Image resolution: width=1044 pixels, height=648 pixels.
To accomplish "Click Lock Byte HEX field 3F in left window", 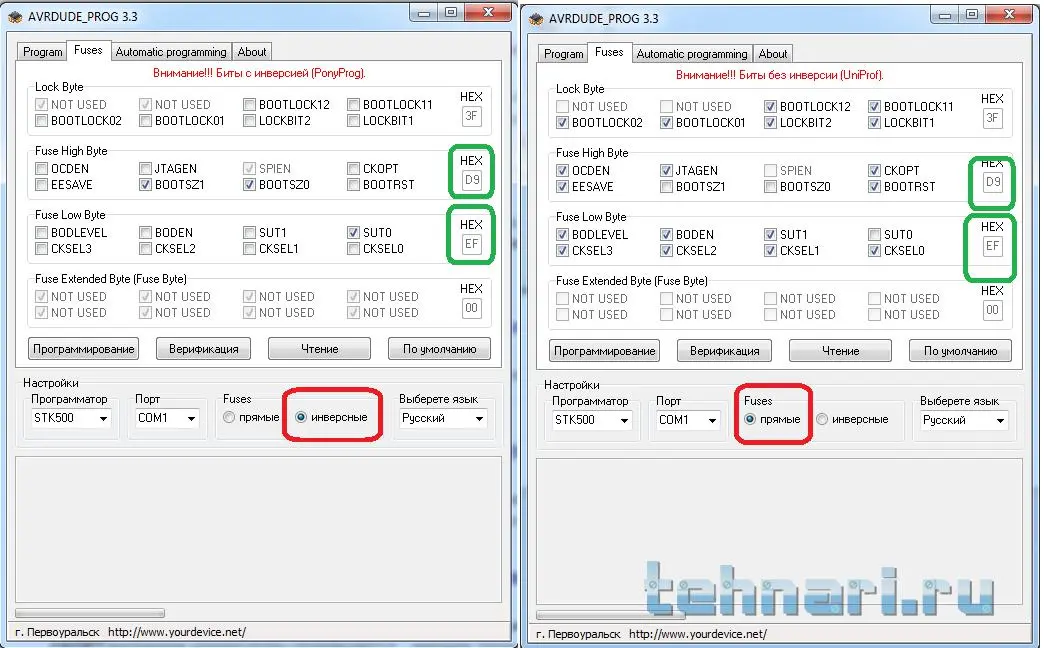I will (471, 116).
